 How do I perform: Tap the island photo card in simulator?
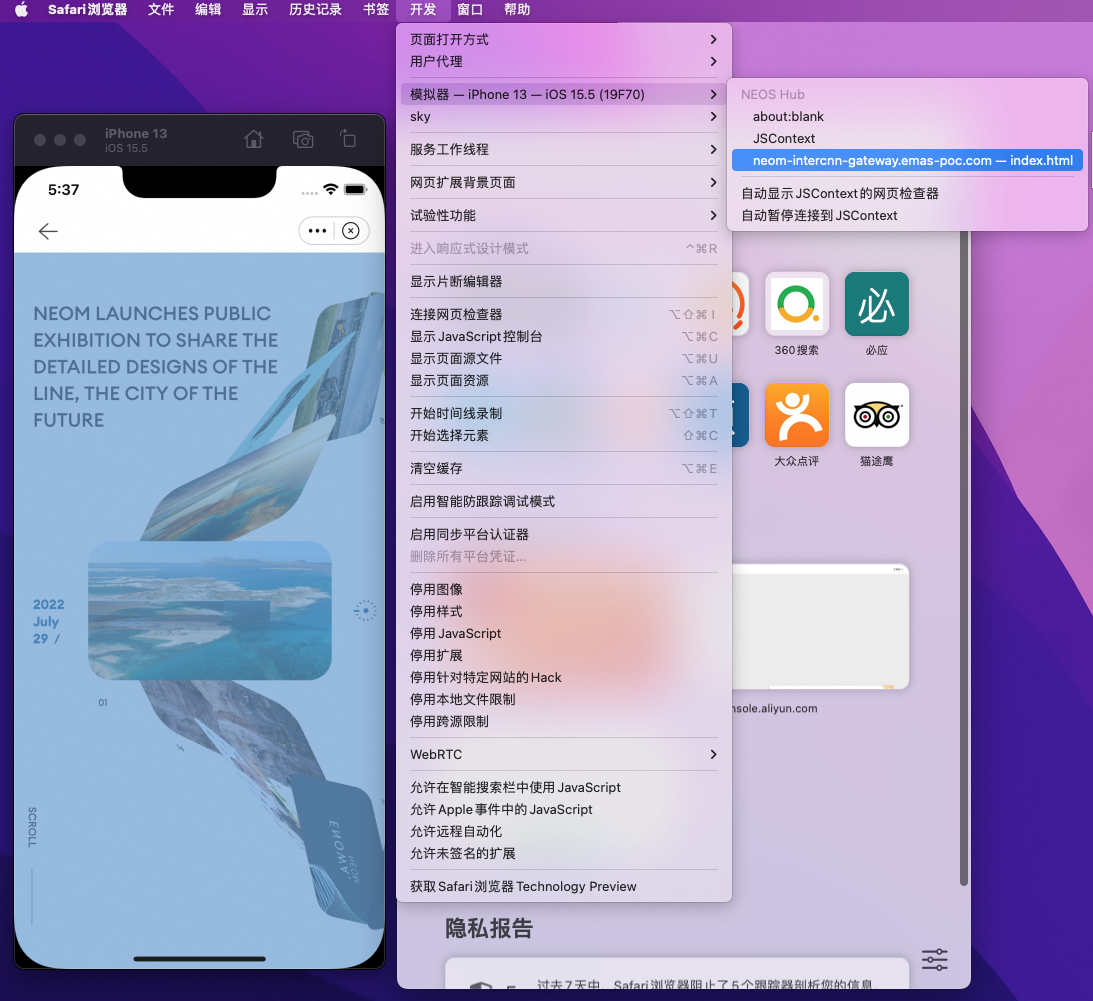(x=210, y=610)
